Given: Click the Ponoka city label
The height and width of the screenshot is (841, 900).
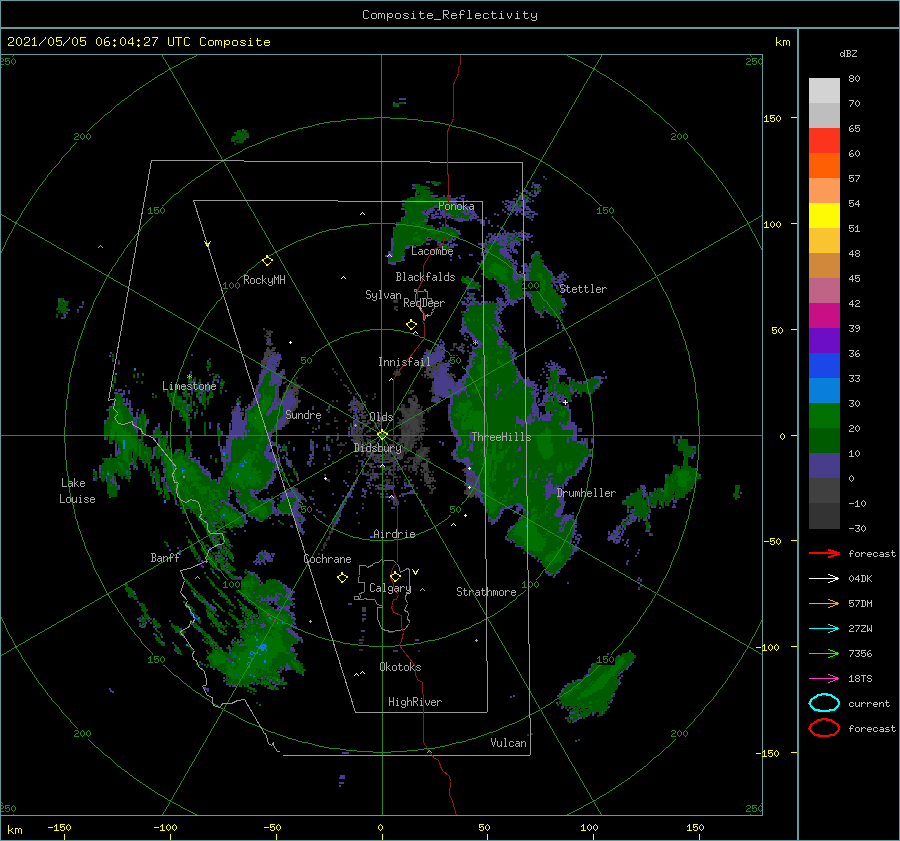Looking at the screenshot, I should [x=456, y=206].
